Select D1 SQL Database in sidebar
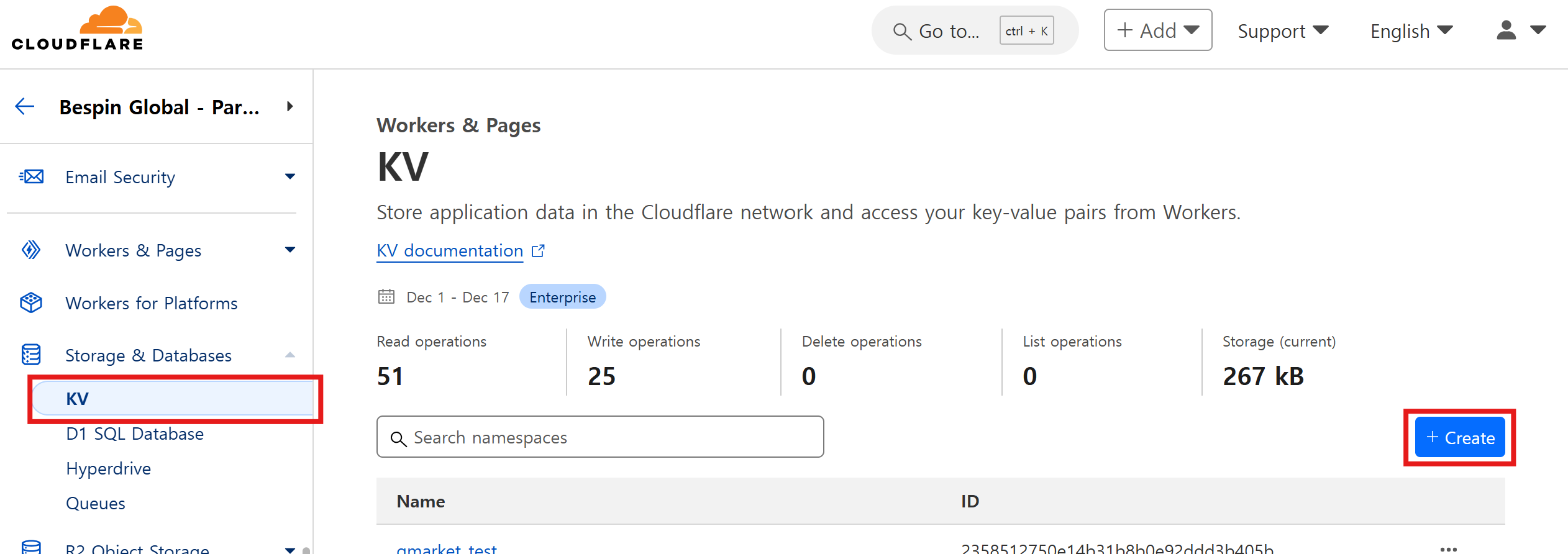This screenshot has height=554, width=1568. pos(135,434)
